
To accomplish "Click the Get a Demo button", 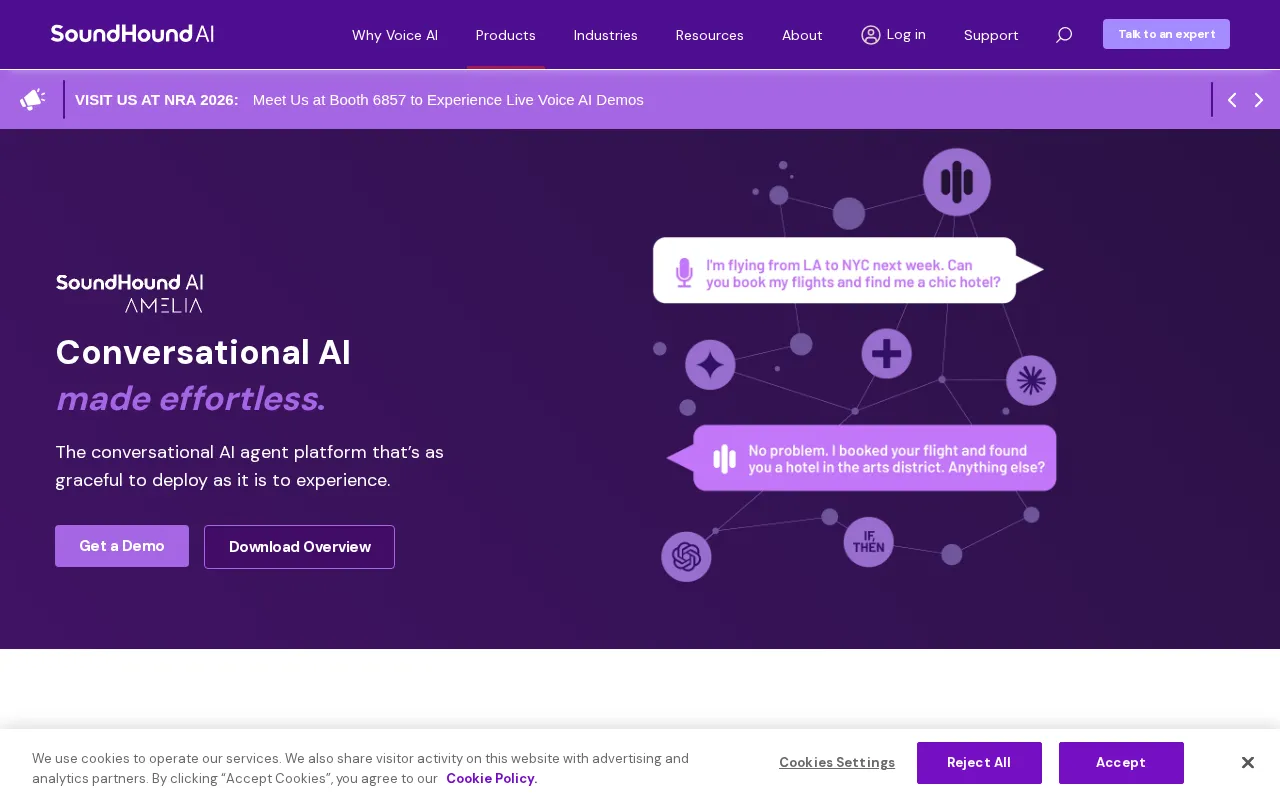I will click(x=122, y=546).
